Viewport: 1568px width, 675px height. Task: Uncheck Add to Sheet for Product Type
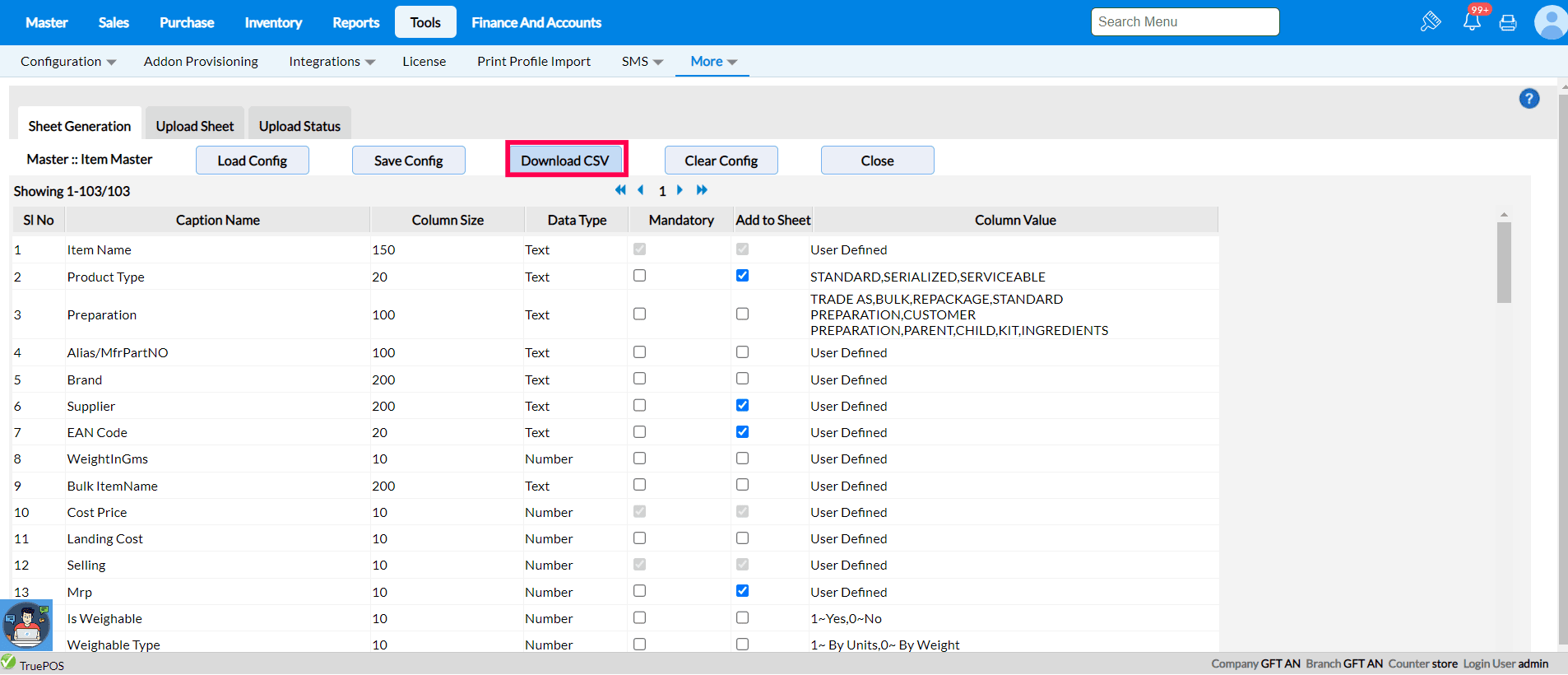[742, 276]
